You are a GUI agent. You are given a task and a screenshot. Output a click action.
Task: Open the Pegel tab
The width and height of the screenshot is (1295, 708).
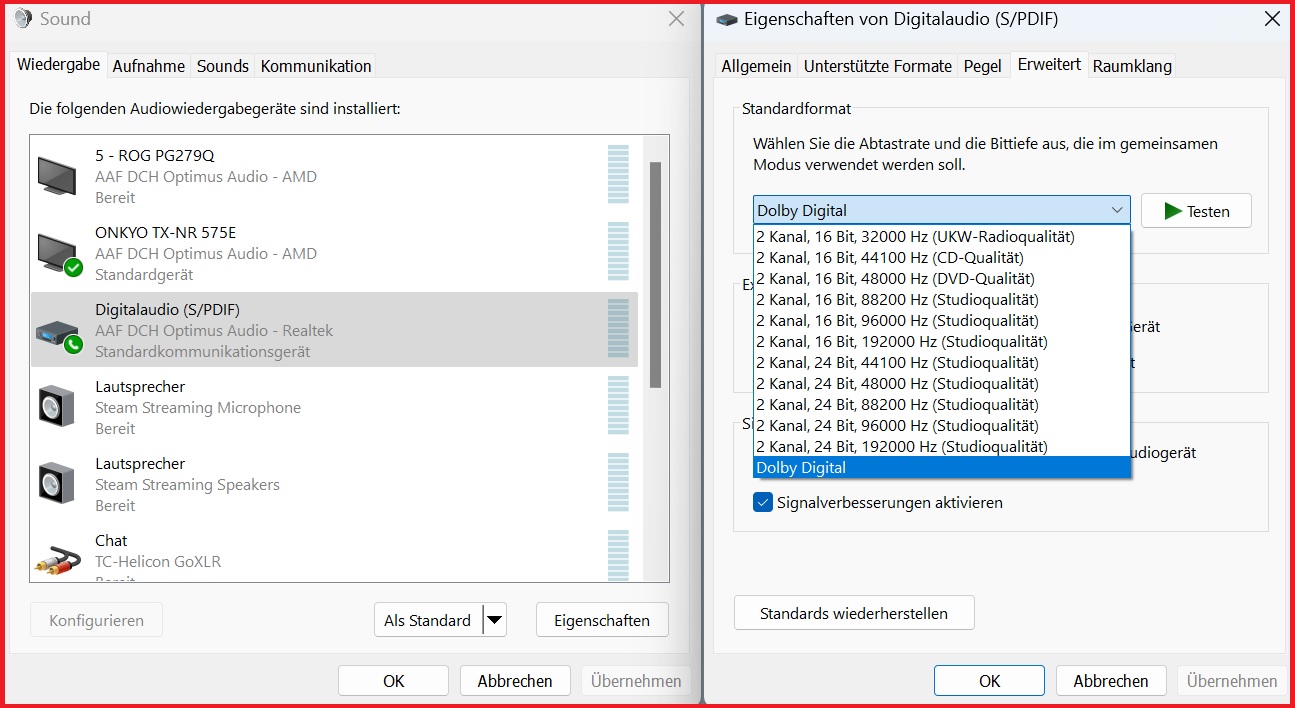pos(983,66)
